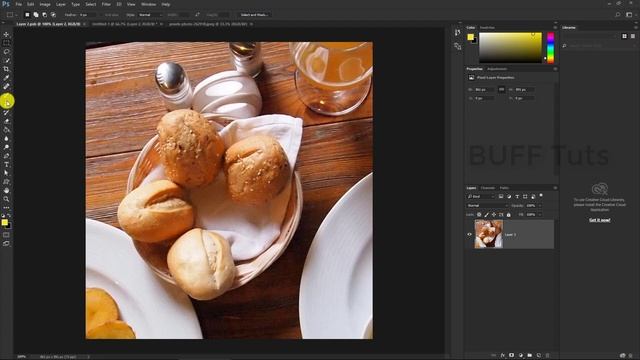Select the Rectangle shape tool
Screen dimensions: 640x360
click(6, 182)
